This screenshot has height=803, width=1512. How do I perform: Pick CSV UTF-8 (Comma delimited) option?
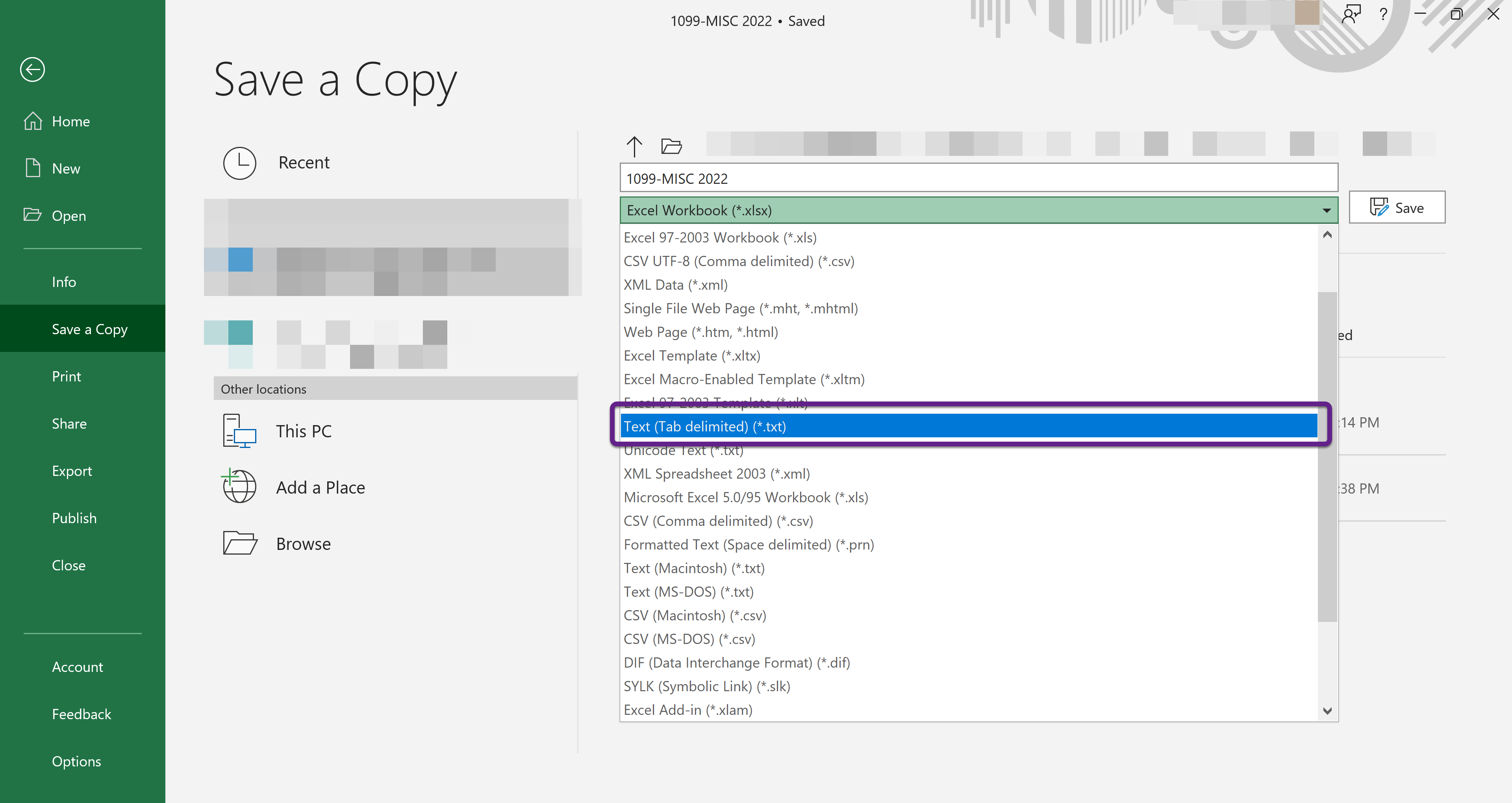click(x=738, y=261)
